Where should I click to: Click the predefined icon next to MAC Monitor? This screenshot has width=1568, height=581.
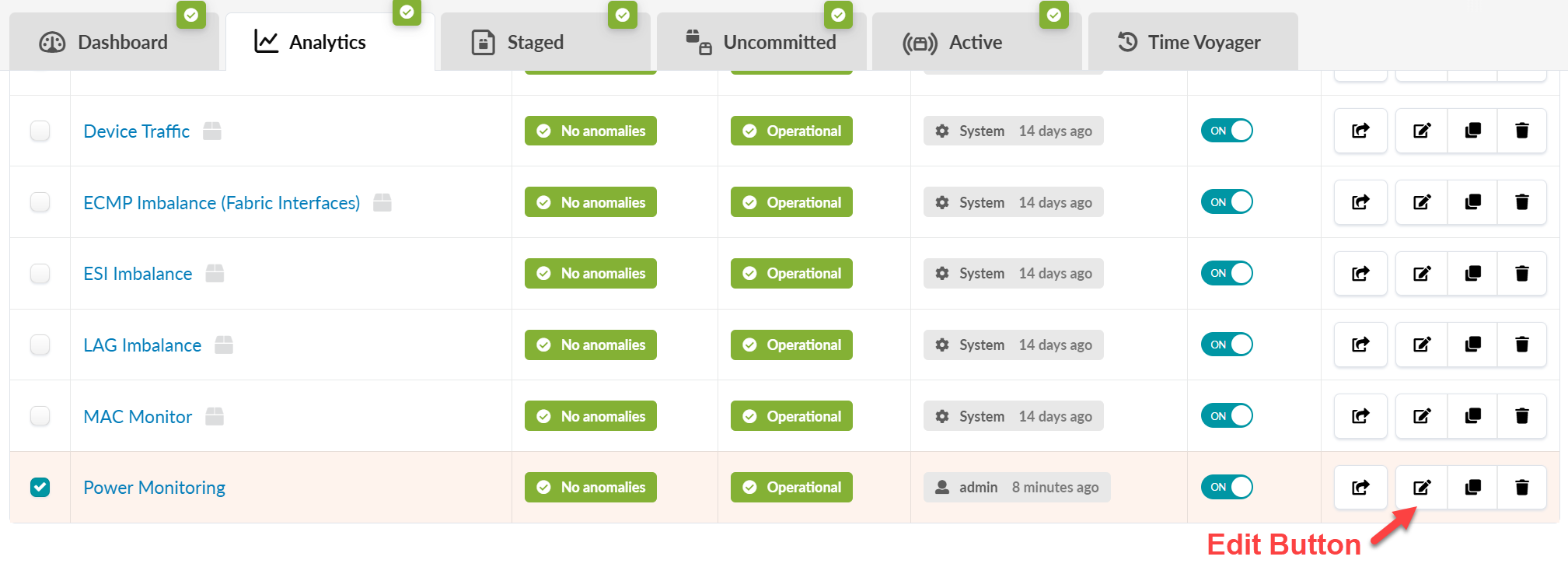[215, 417]
